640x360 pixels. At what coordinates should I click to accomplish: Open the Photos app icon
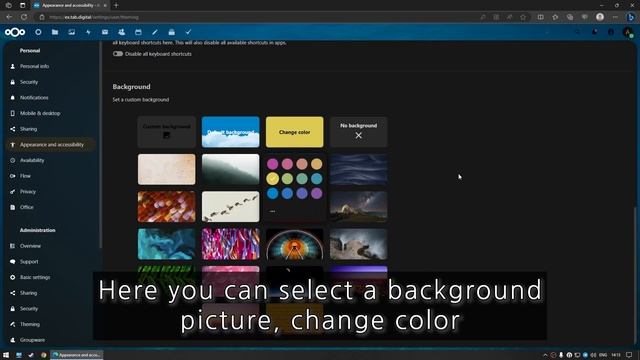[x=71, y=32]
